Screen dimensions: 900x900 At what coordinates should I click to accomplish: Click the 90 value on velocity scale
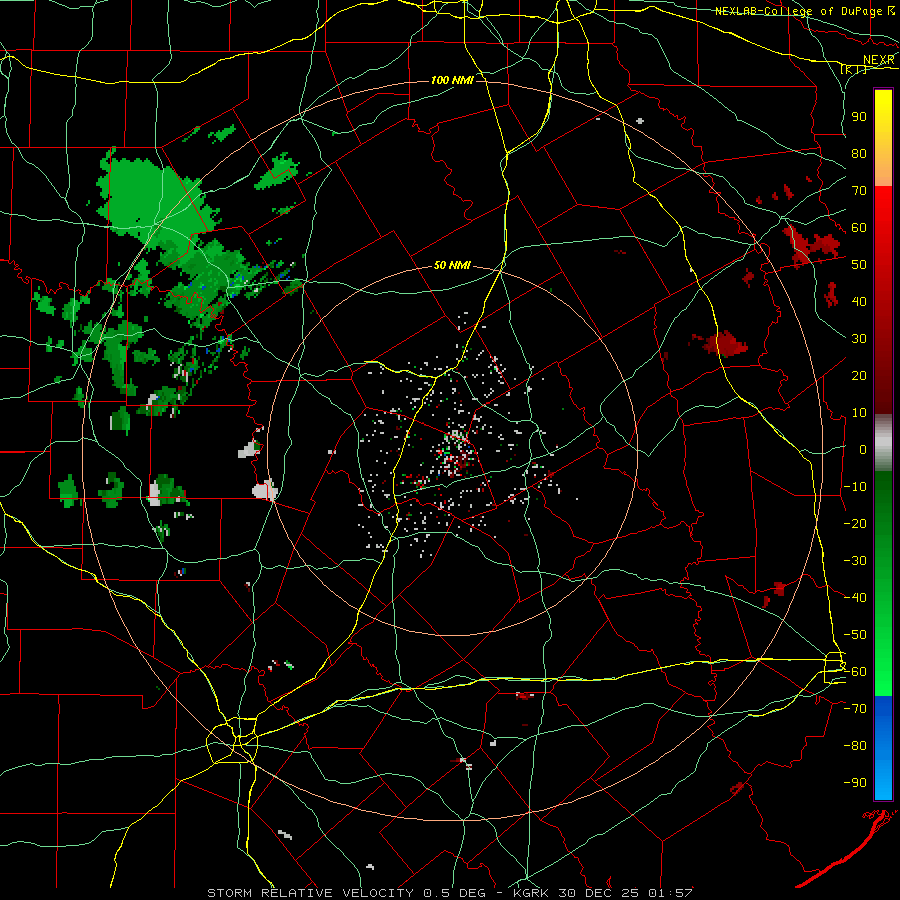pyautogui.click(x=859, y=117)
